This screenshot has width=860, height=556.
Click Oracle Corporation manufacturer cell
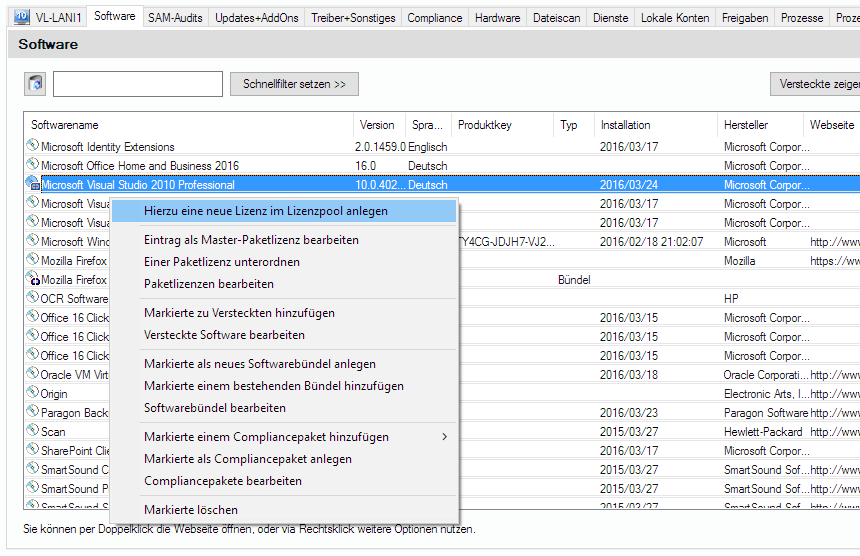766,375
